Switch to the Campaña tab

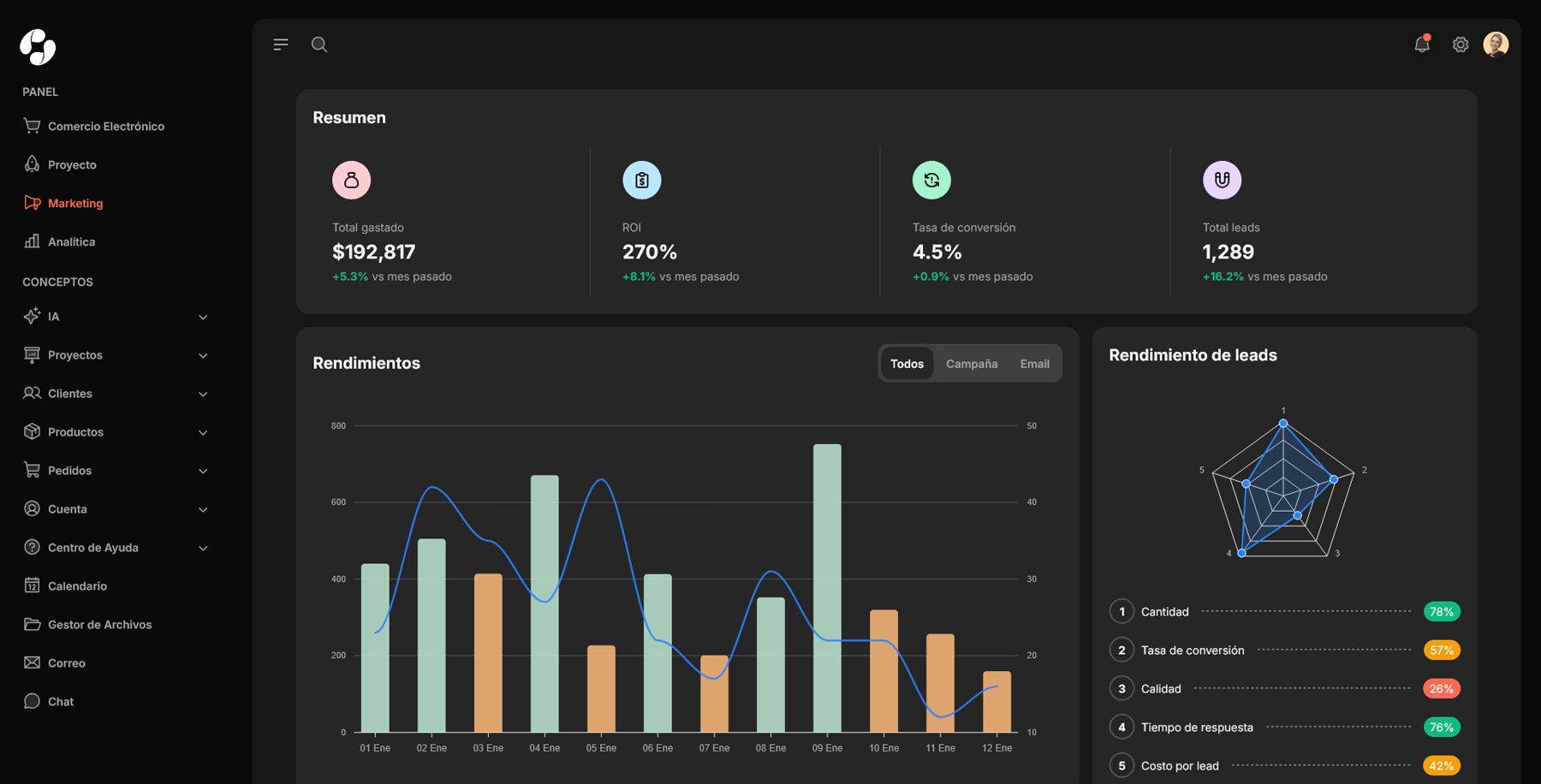click(972, 364)
